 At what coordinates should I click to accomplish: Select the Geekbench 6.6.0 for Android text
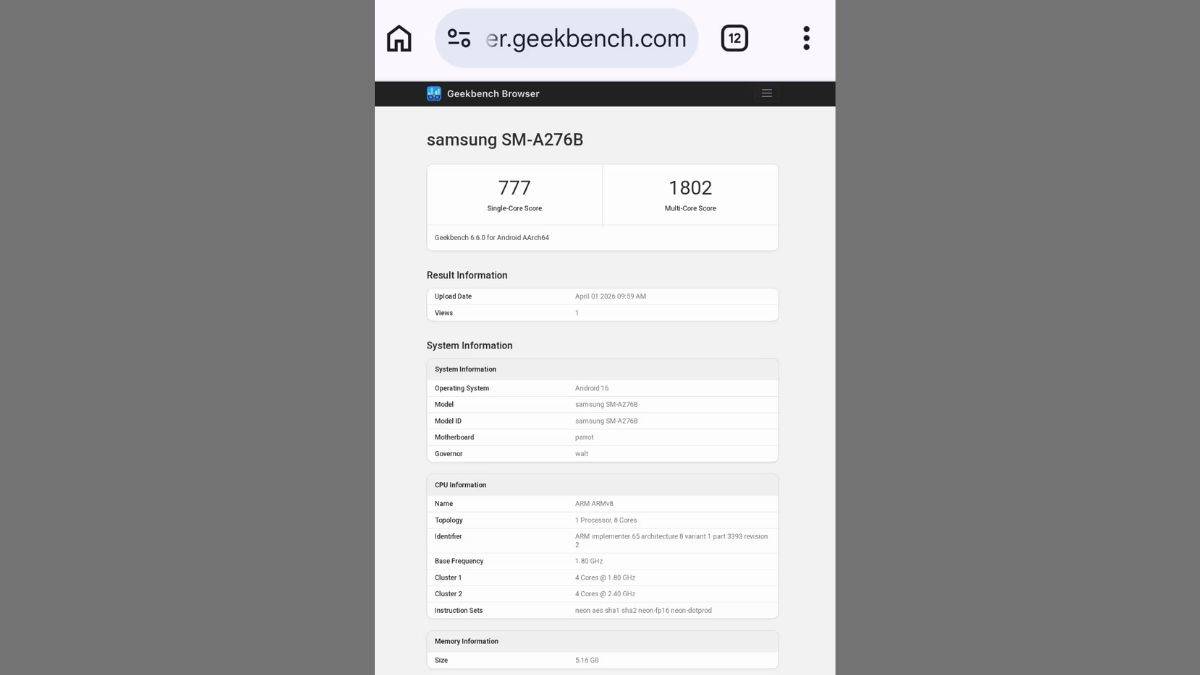(x=492, y=238)
